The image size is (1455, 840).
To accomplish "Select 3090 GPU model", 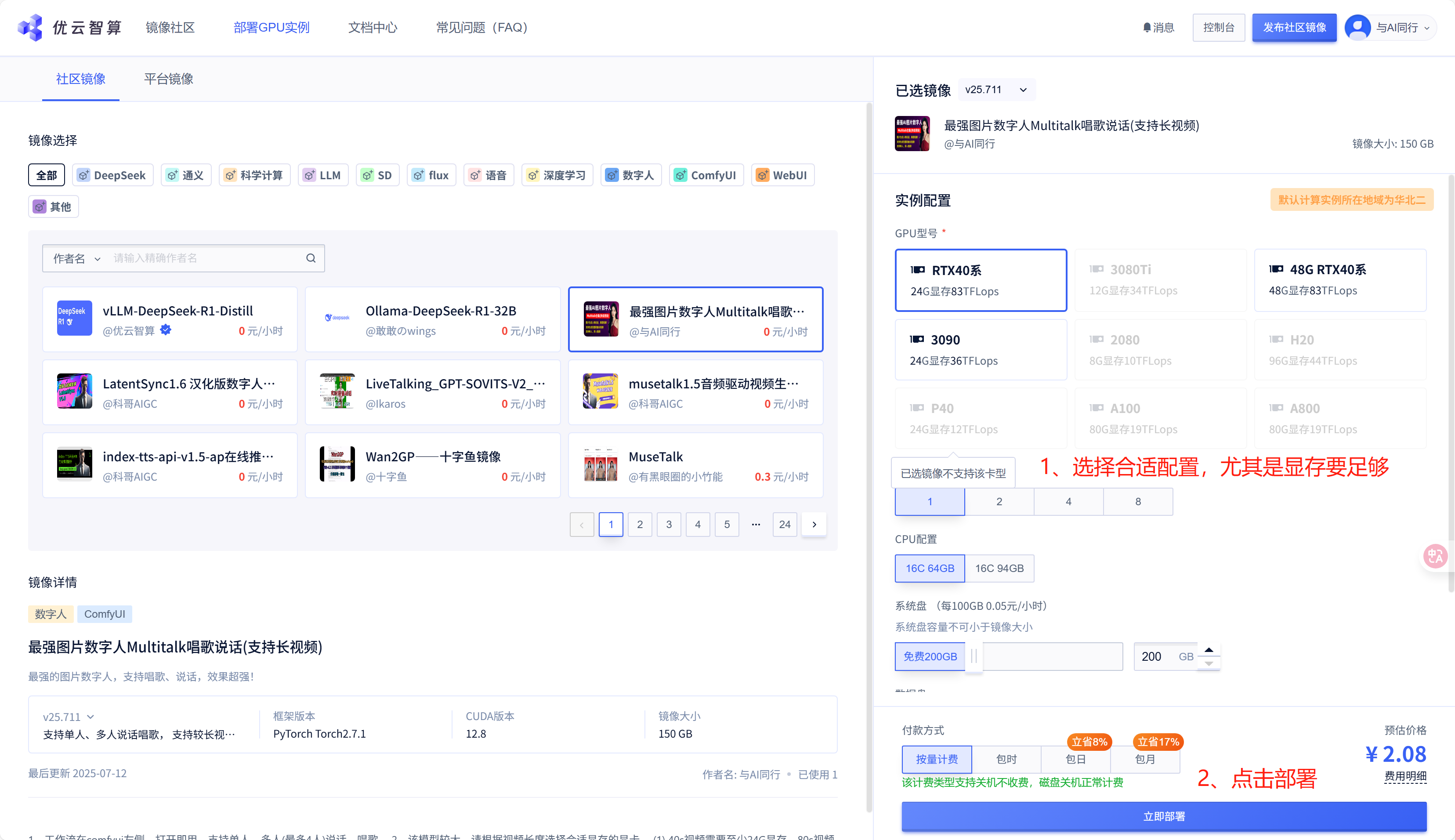I will tap(981, 350).
